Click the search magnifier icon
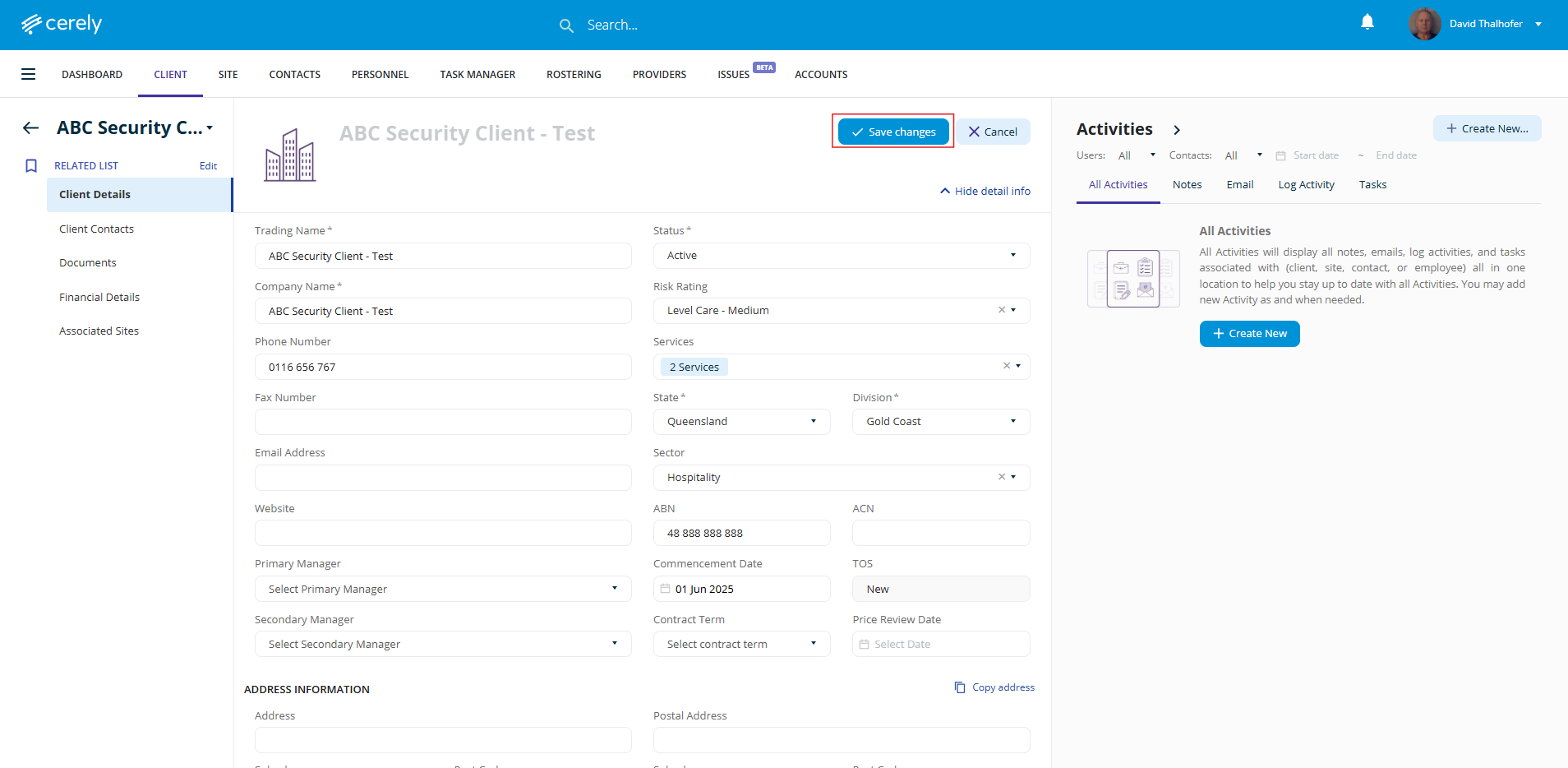Viewport: 1568px width, 768px height. [x=566, y=25]
